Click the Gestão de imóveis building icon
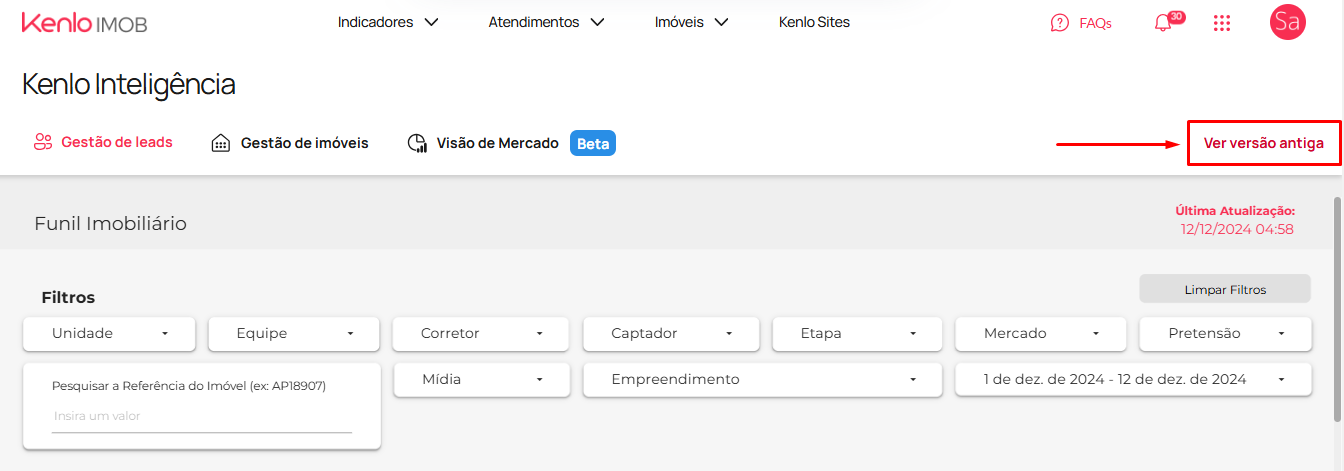Screen dimensions: 1344x471 pos(221,143)
